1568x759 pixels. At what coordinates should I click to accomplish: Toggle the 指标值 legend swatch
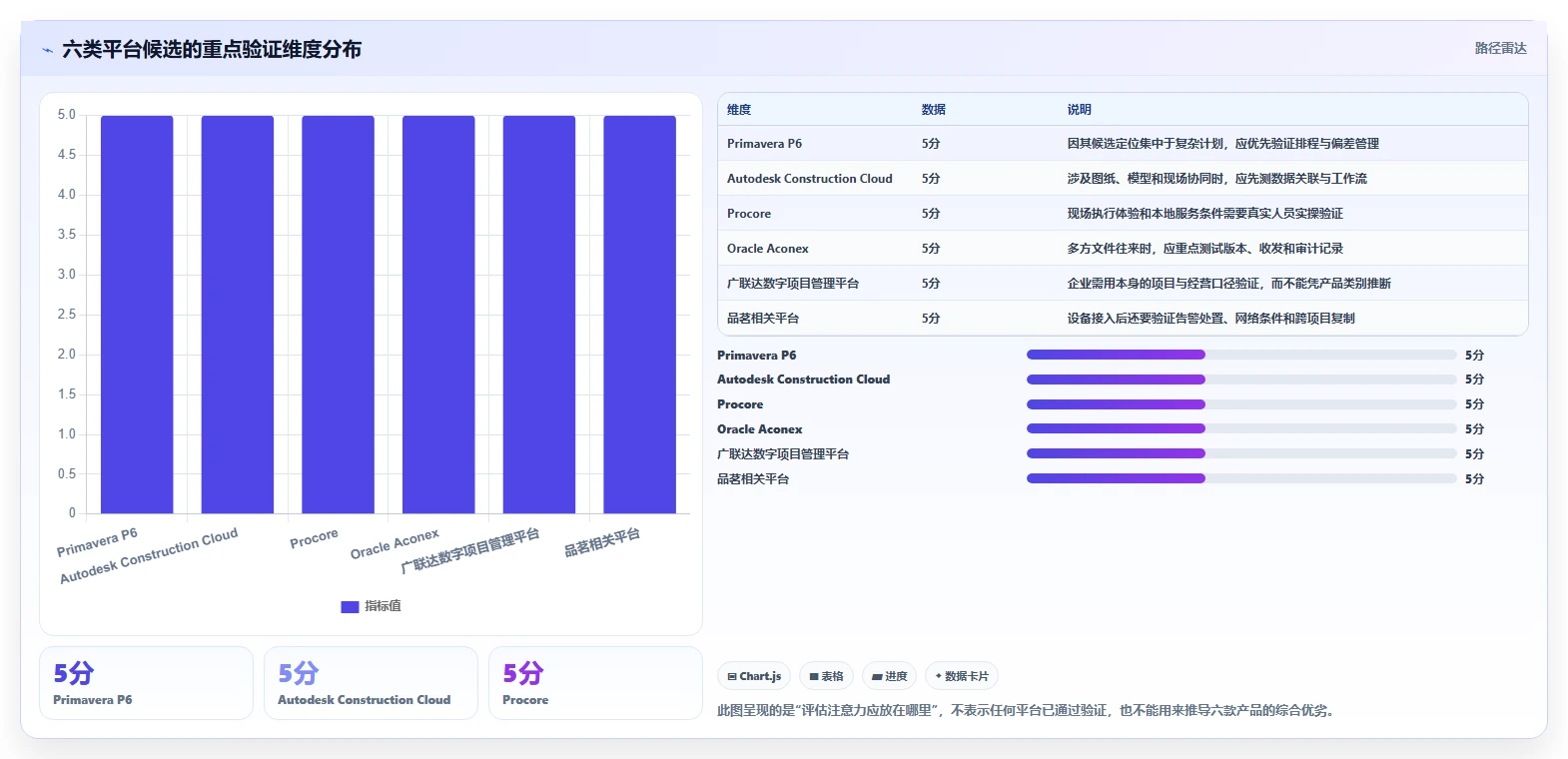(x=350, y=606)
